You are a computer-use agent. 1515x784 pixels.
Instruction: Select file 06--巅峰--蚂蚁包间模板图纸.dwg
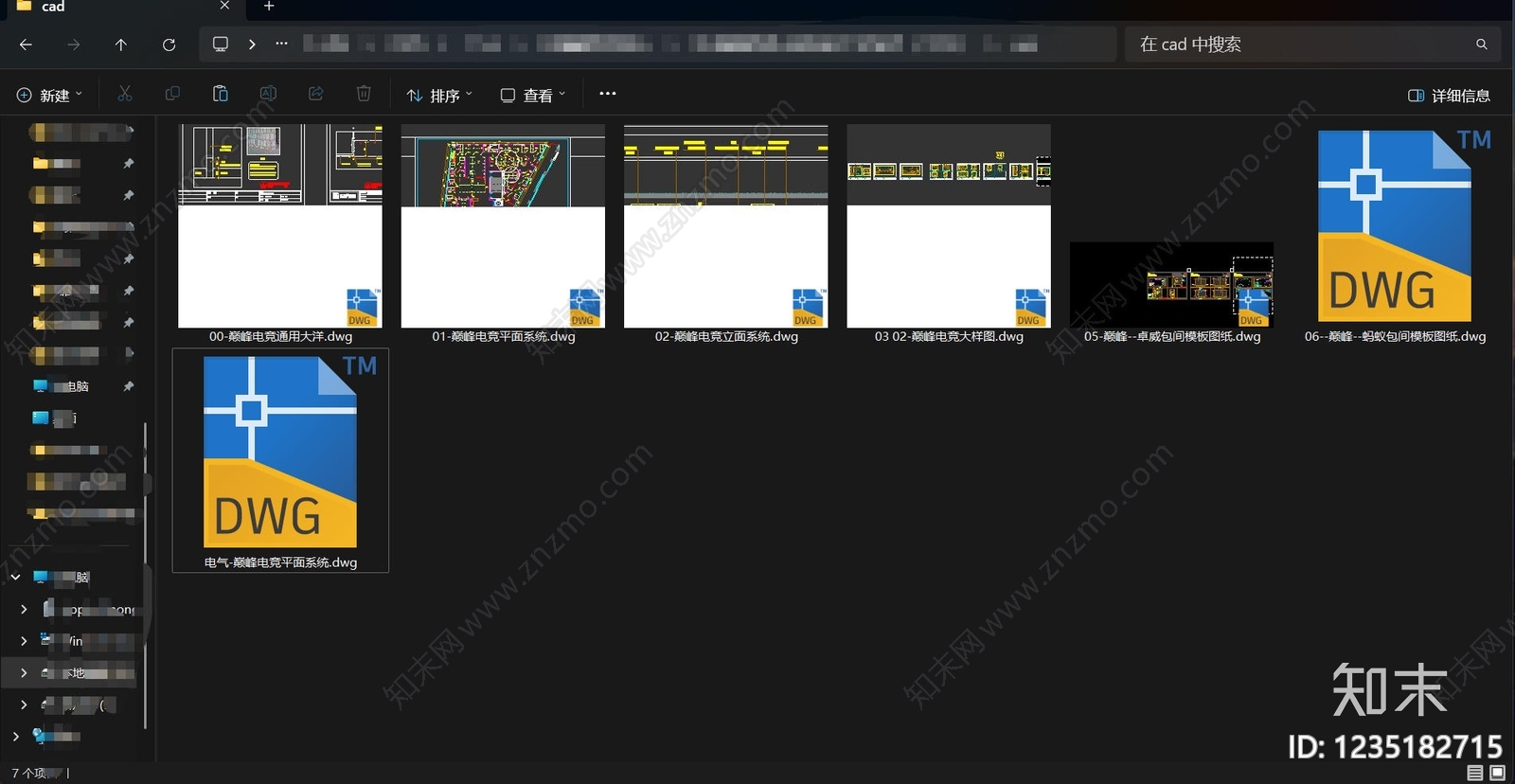coord(1395,234)
